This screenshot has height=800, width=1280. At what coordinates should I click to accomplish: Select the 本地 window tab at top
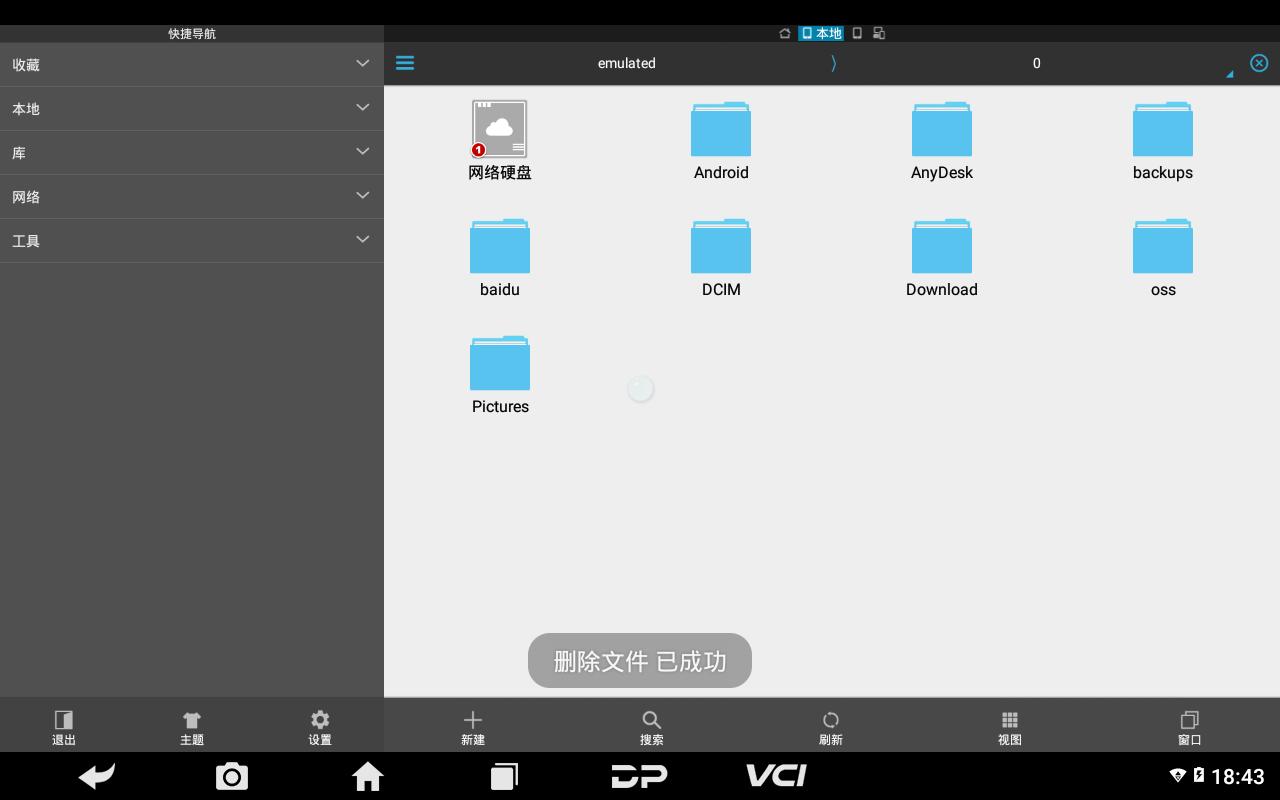point(821,33)
